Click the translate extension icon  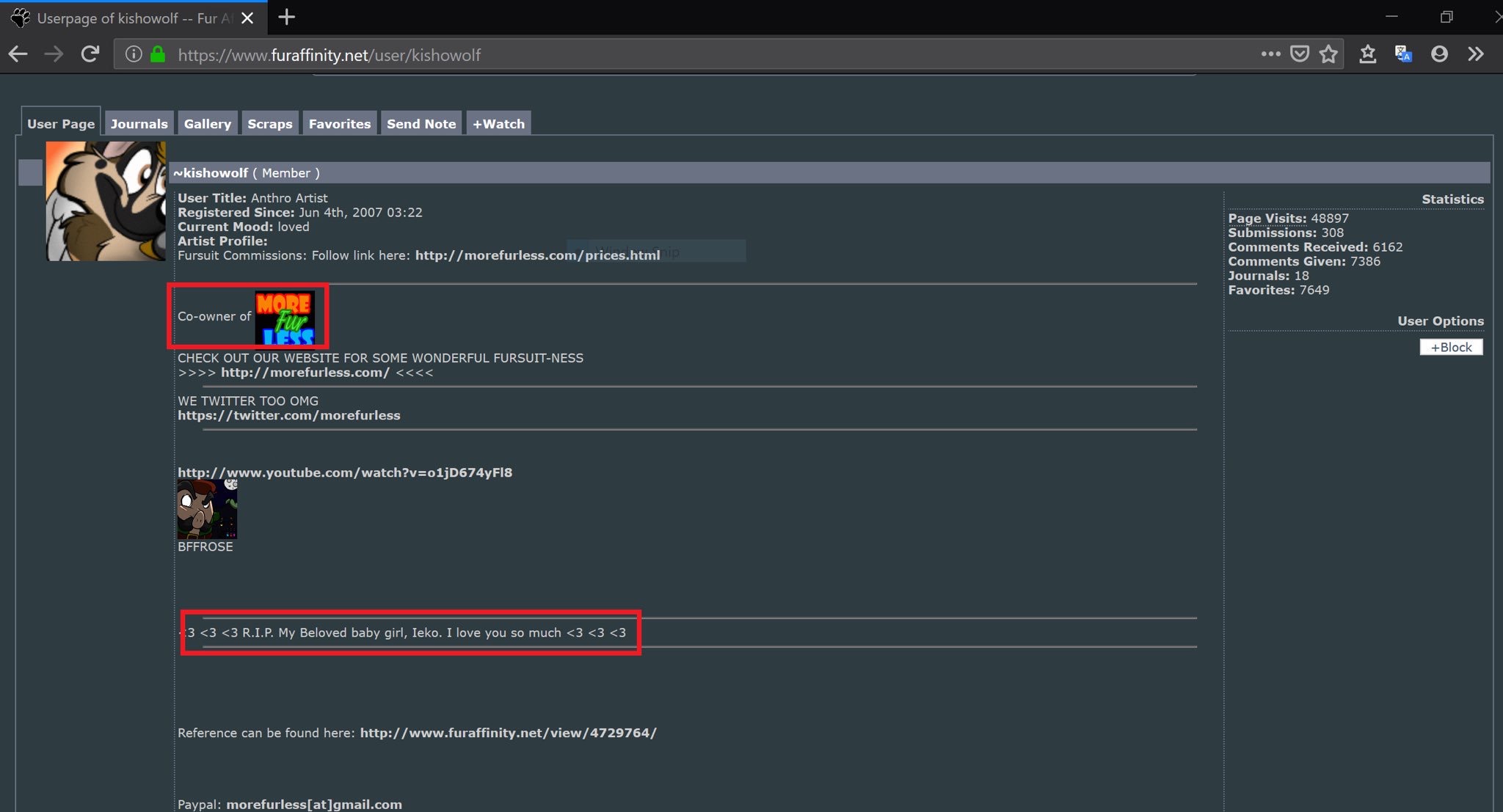pos(1403,54)
